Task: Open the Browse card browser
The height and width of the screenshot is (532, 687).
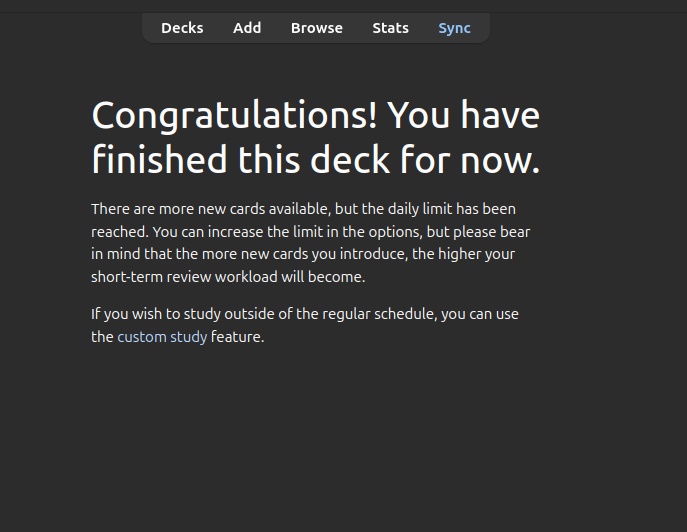Action: click(x=316, y=28)
